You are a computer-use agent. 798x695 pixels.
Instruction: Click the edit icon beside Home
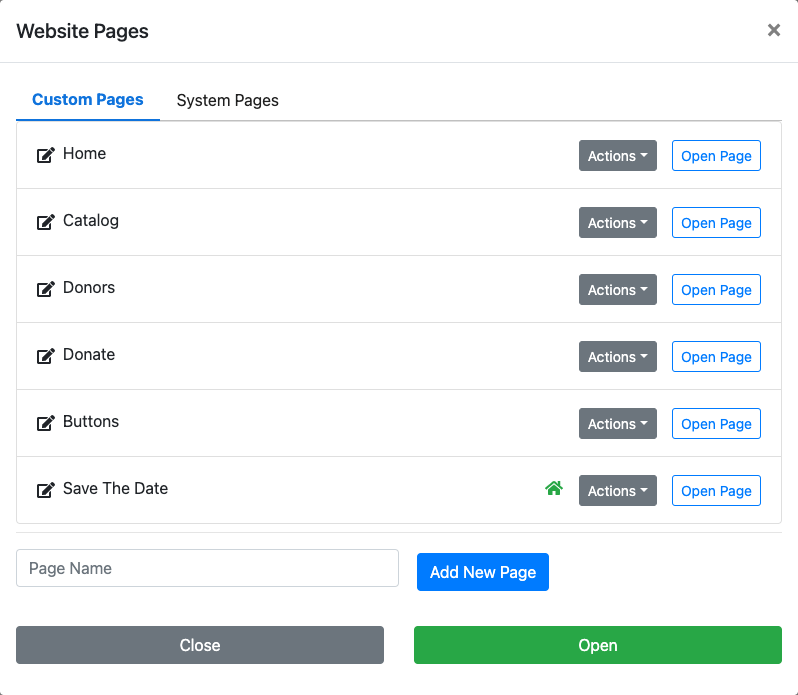click(x=45, y=155)
